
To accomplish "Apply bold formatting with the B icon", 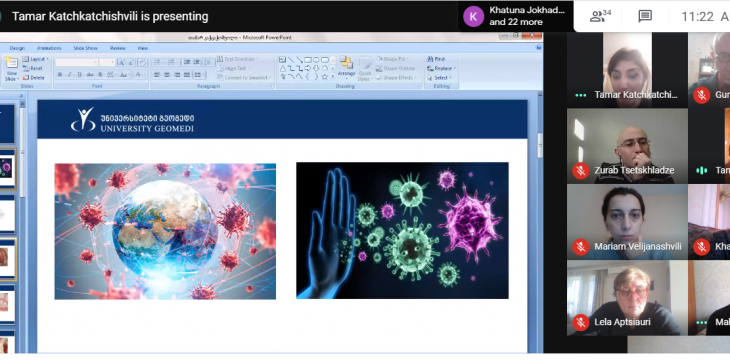I will click(60, 75).
